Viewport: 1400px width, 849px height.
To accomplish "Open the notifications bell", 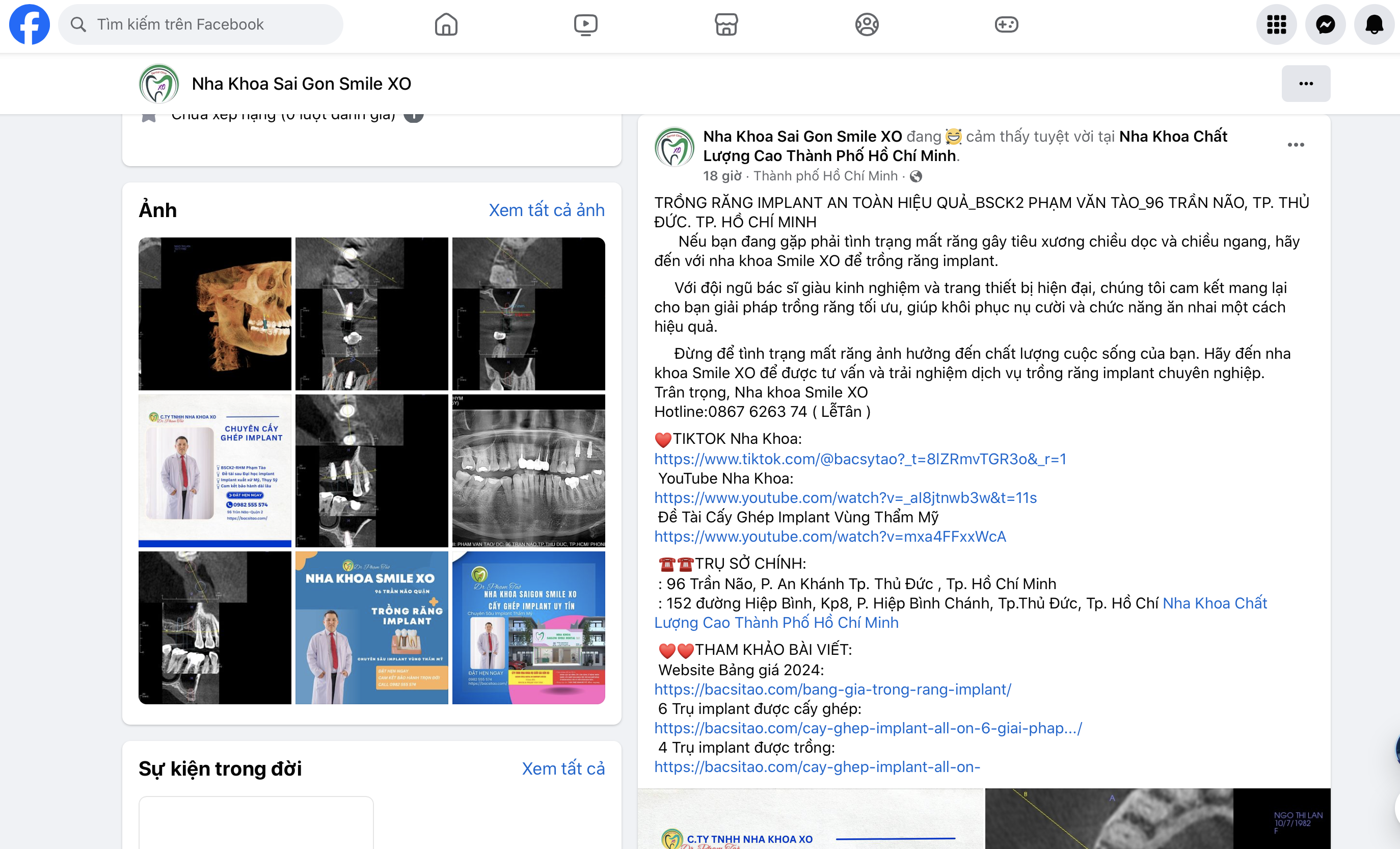I will click(1374, 24).
